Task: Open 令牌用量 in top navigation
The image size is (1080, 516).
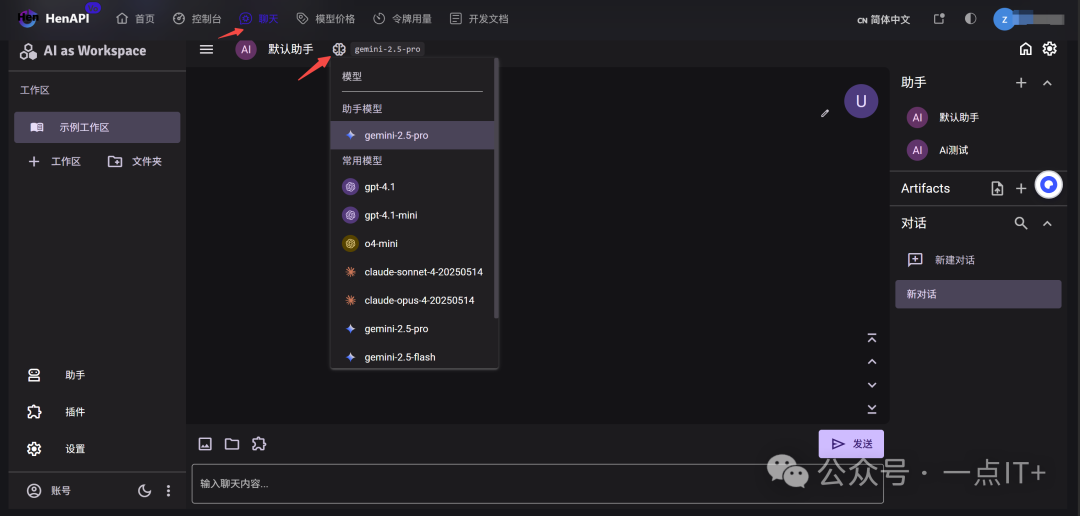Action: (x=402, y=19)
